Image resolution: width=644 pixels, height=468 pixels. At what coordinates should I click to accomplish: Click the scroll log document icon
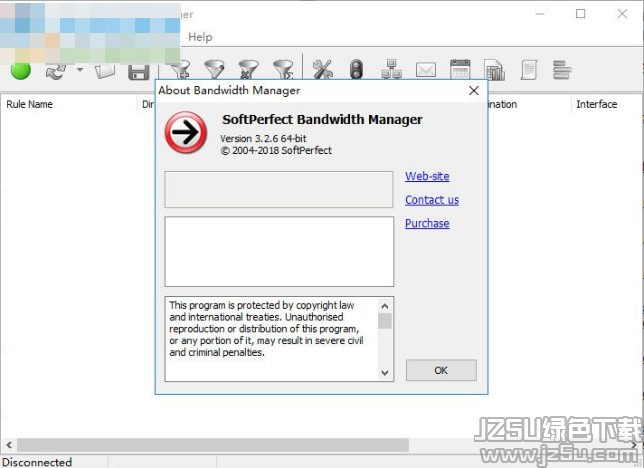[x=529, y=69]
